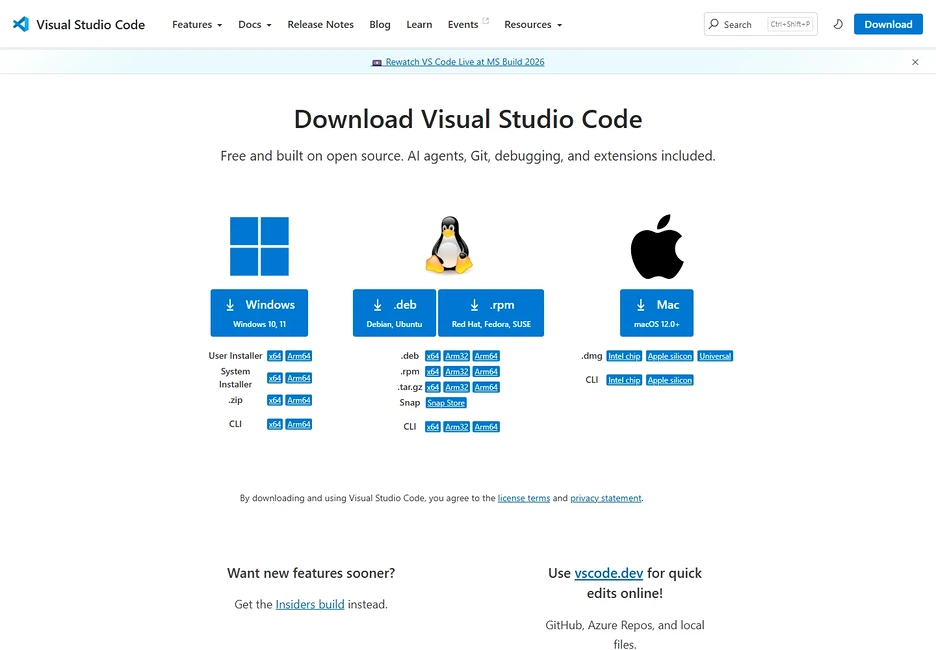Download Linux .tar.gz Arm64 archive
Screen dimensions: 936x650
486,387
